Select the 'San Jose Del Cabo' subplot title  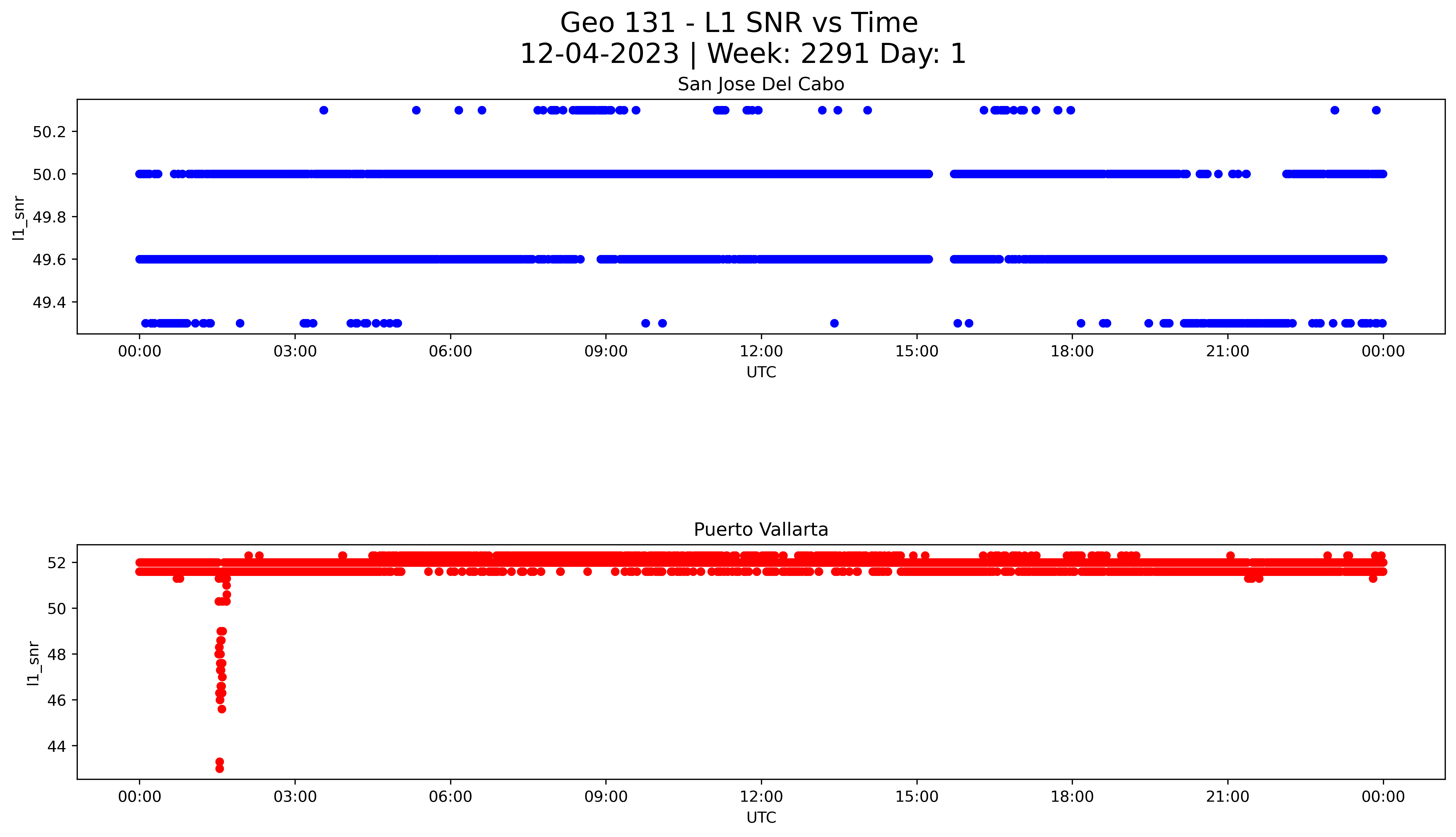click(761, 84)
